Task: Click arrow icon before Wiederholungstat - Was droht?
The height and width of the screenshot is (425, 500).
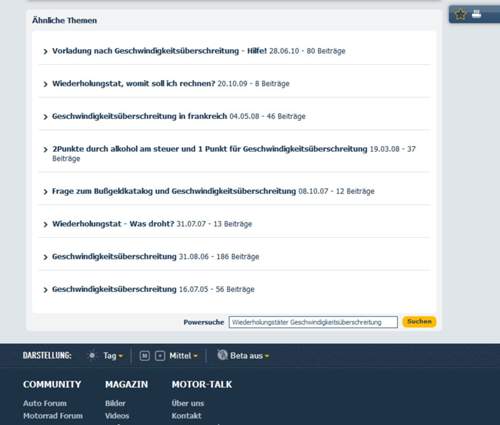Action: point(45,224)
